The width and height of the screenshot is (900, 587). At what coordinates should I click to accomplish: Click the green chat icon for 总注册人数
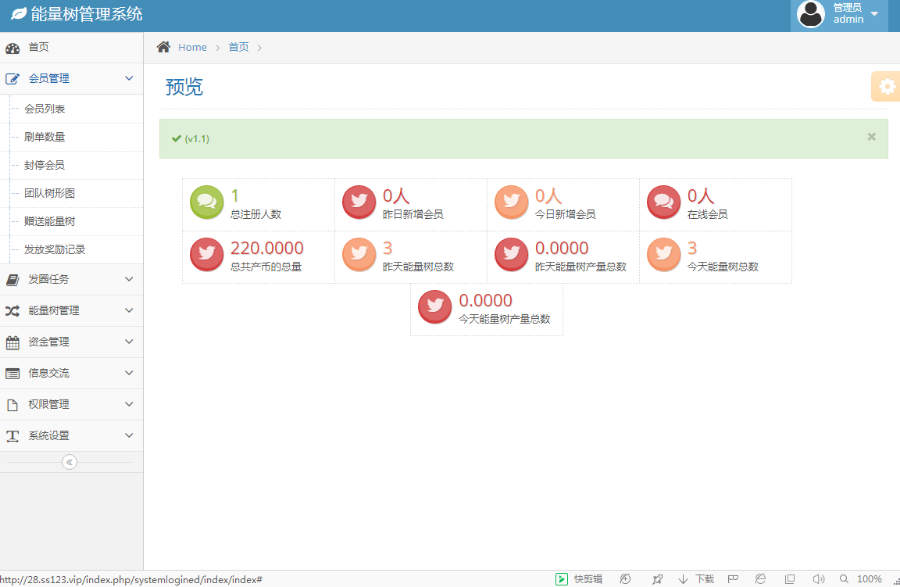coord(207,202)
